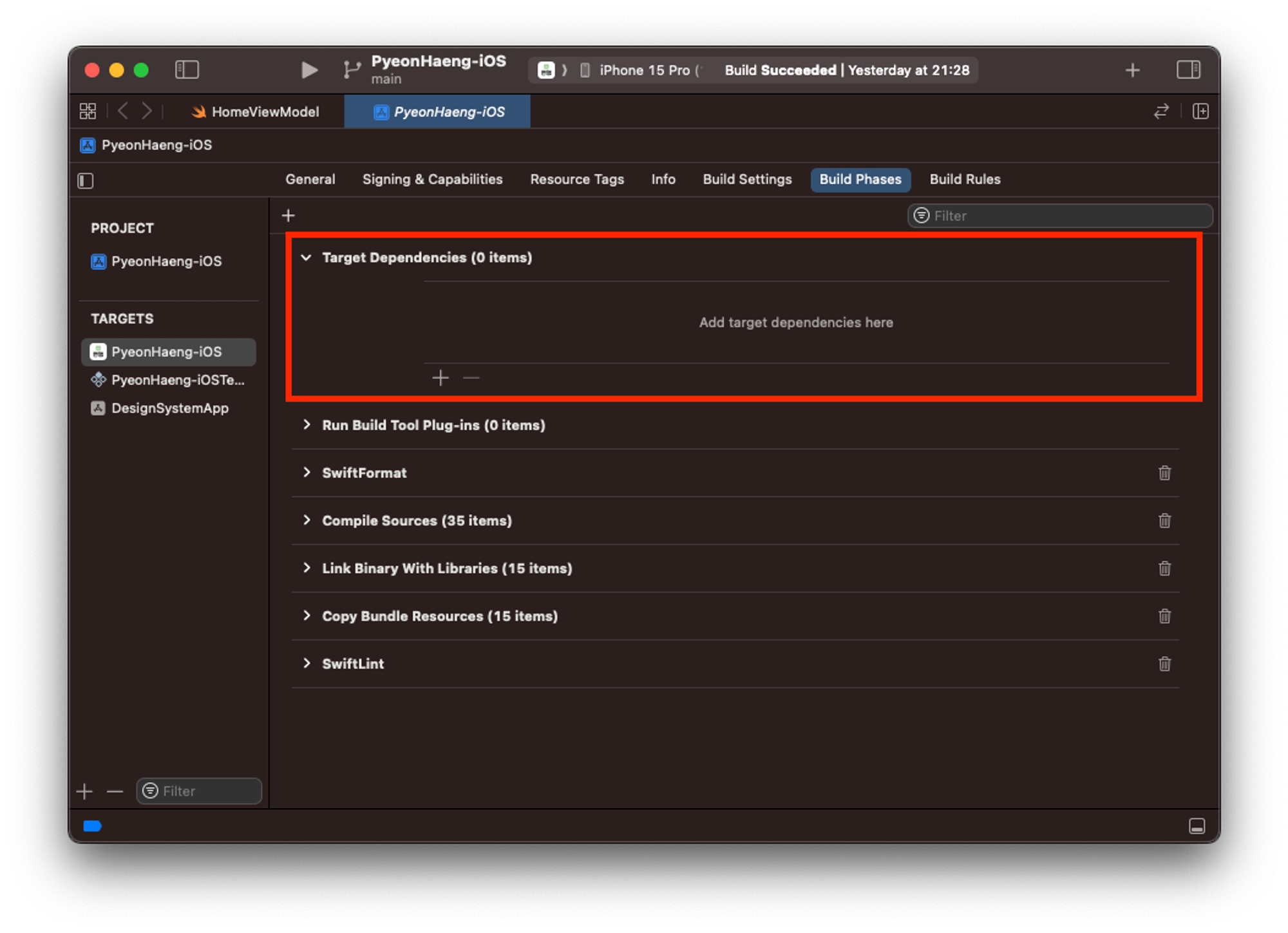
Task: Toggle the bottom debug area
Action: (x=1197, y=826)
